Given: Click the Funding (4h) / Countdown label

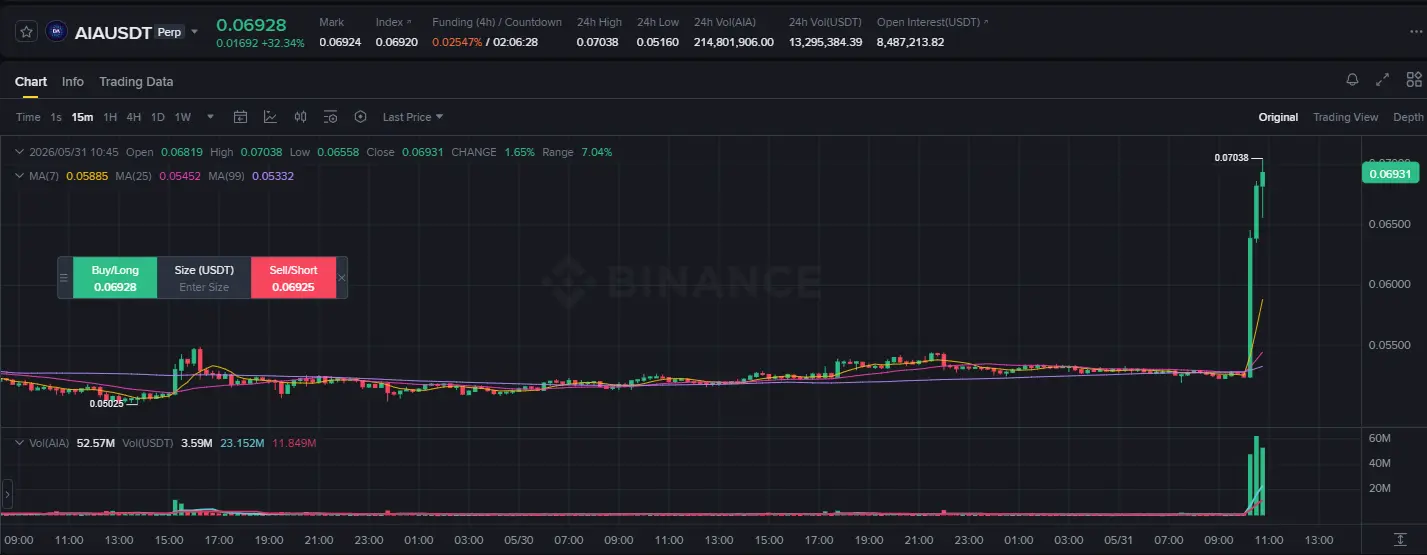Looking at the screenshot, I should click(497, 22).
